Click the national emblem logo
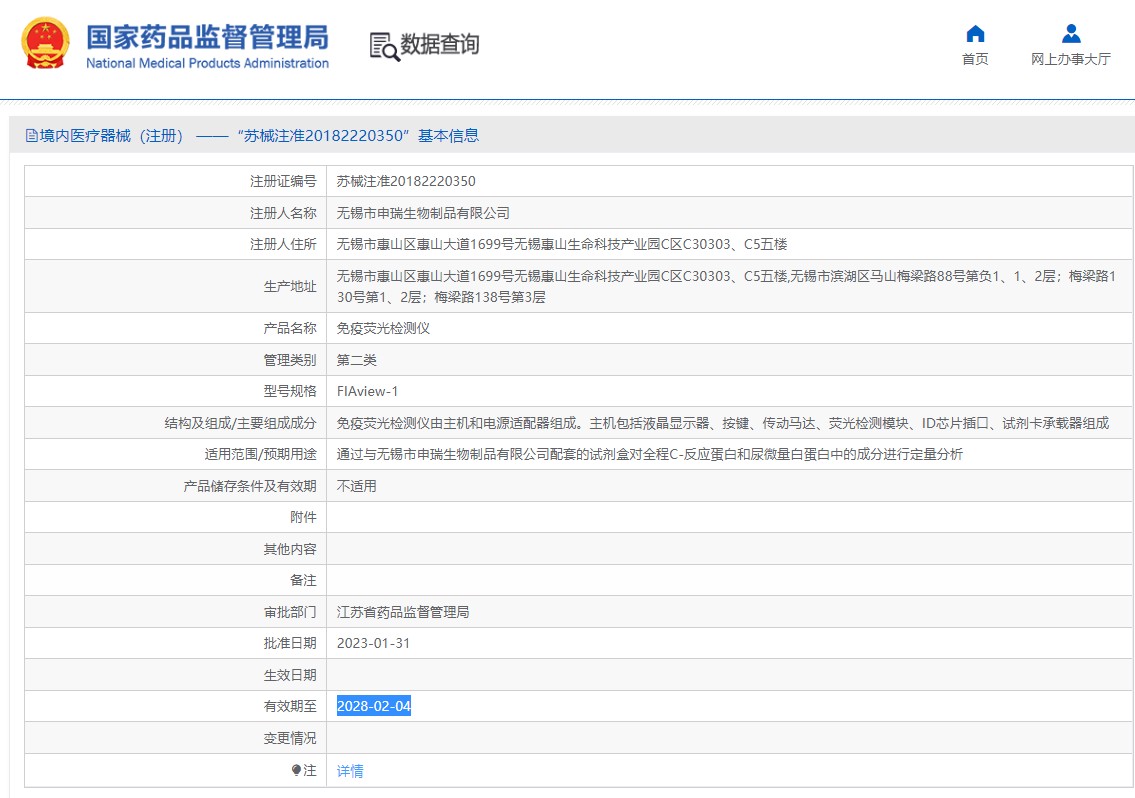Screen dimensions: 1135x798 45,43
